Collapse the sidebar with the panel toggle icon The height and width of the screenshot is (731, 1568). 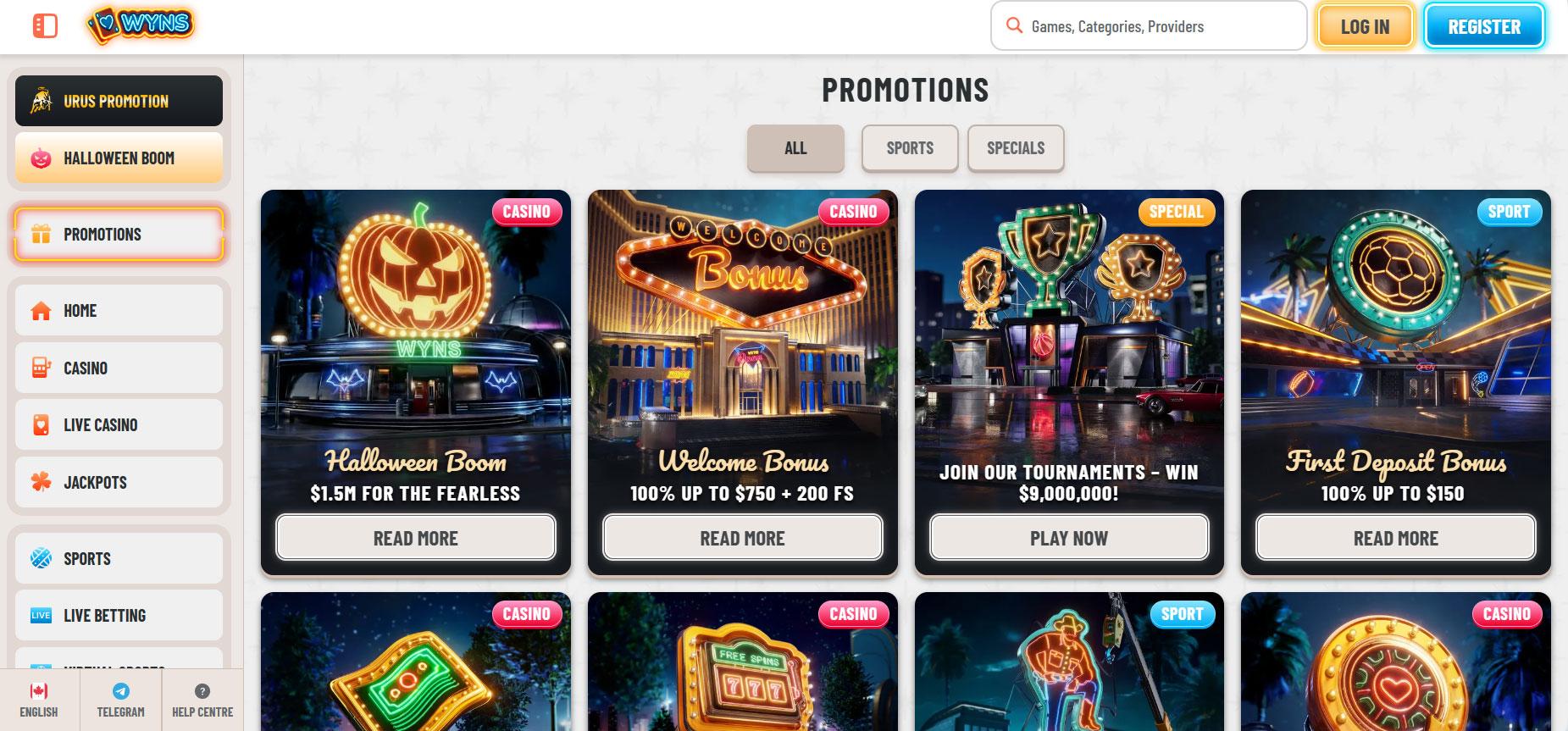(45, 26)
